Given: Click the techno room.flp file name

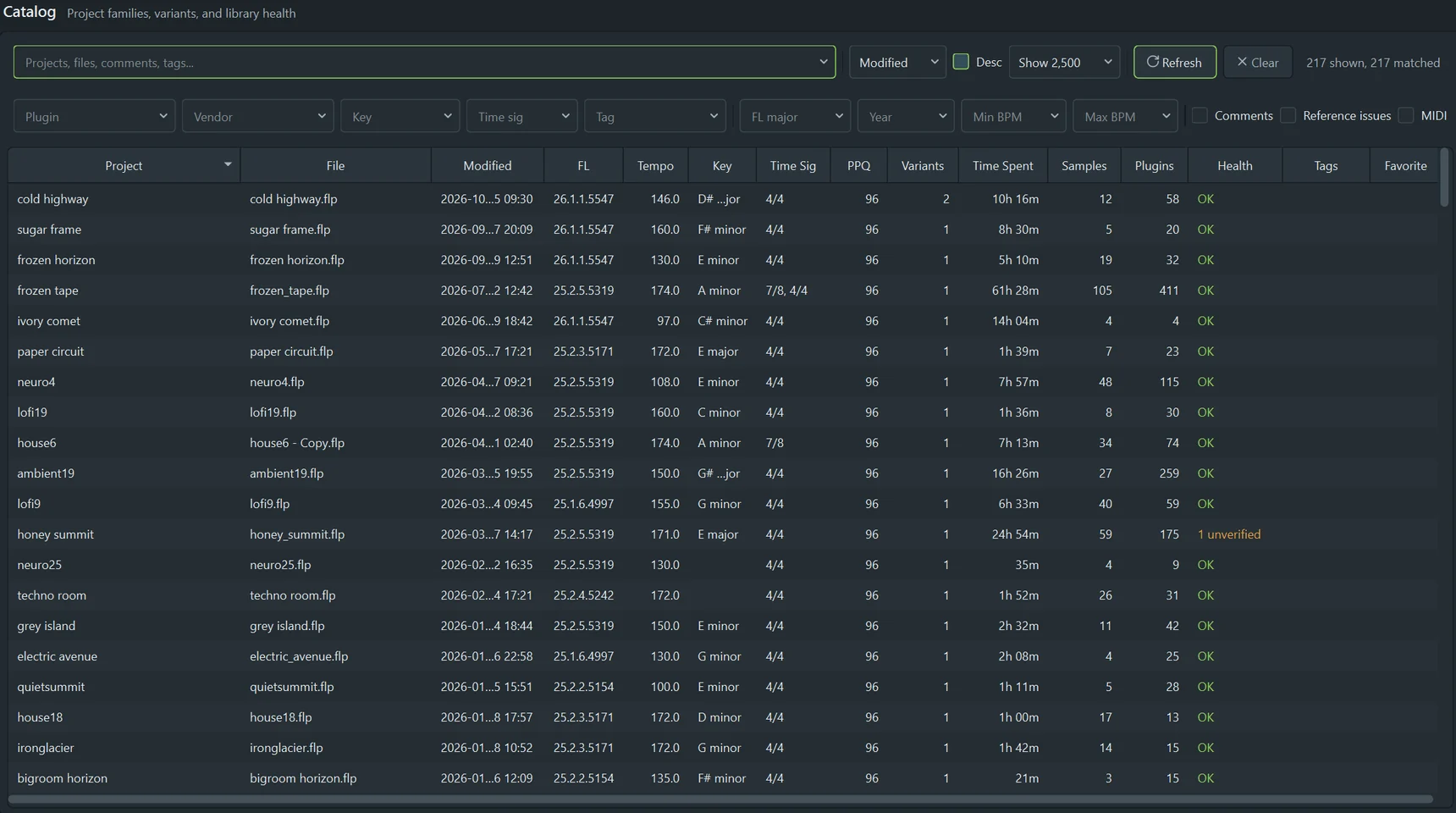Looking at the screenshot, I should tap(293, 595).
